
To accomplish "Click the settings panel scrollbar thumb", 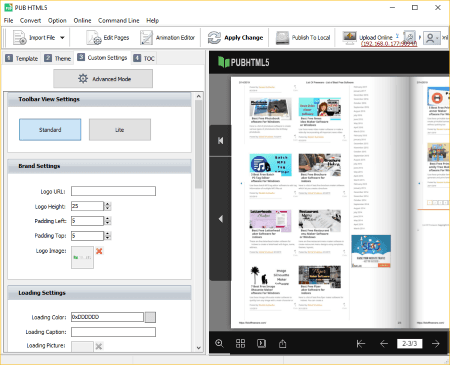I will pyautogui.click(x=199, y=144).
